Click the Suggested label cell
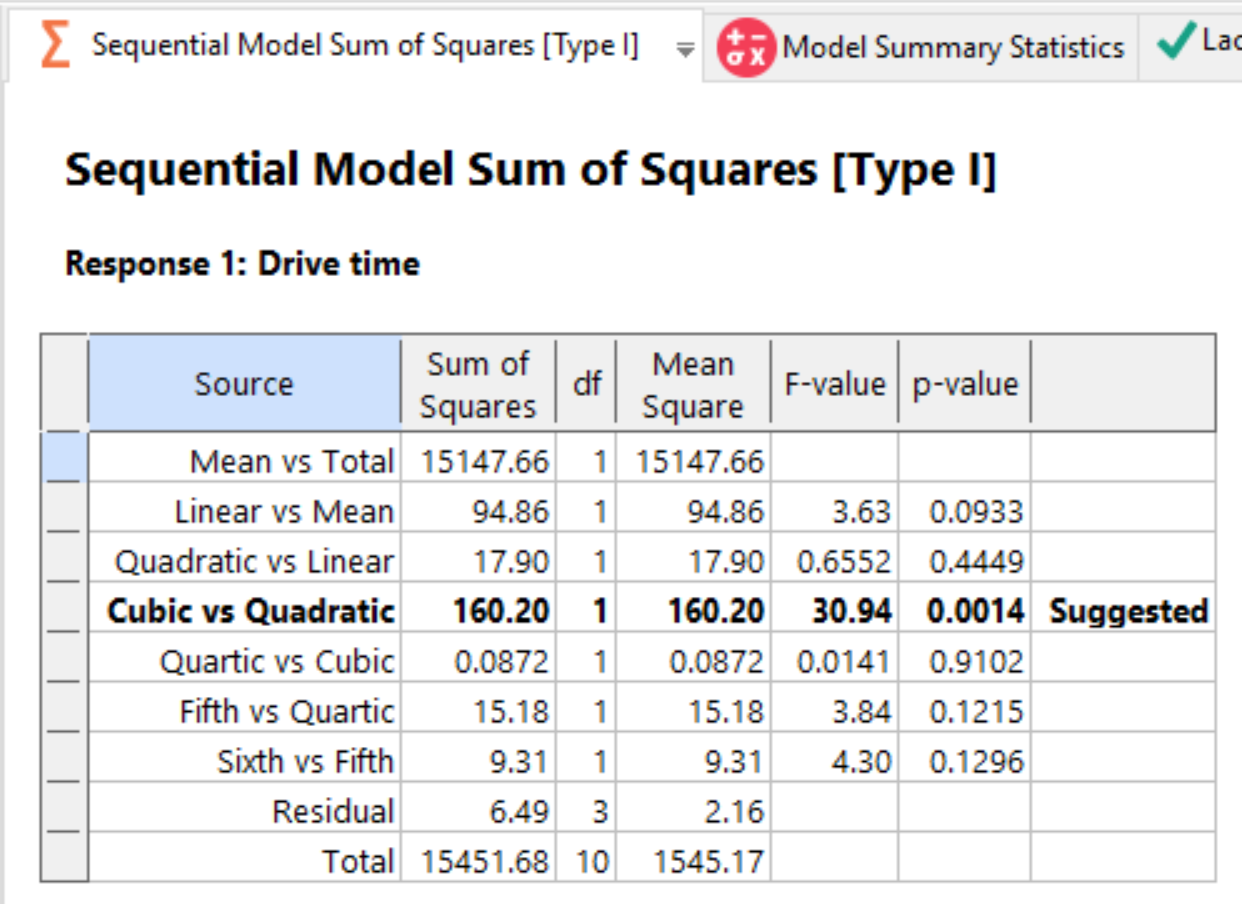The image size is (1242, 904). tap(1127, 611)
